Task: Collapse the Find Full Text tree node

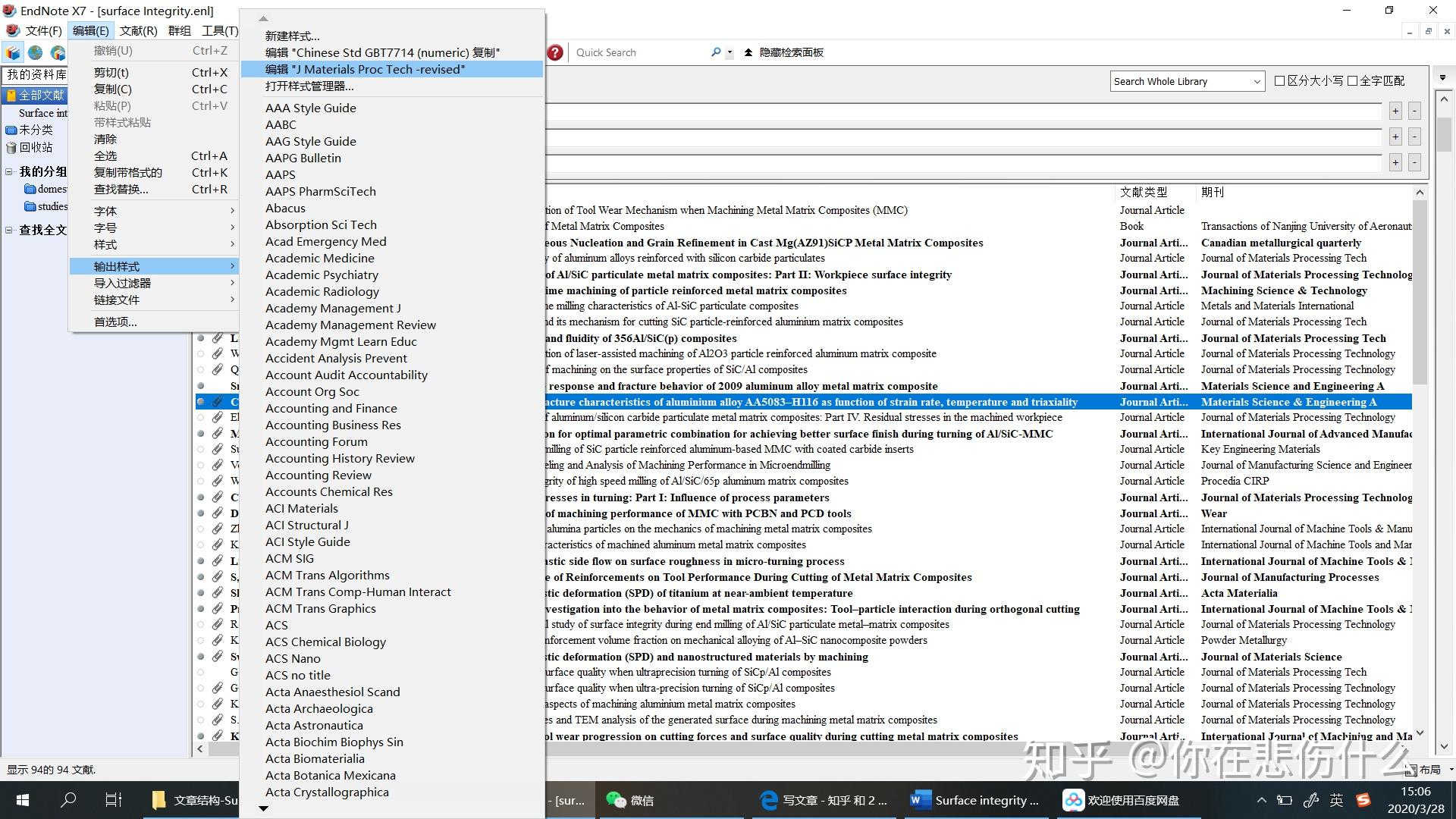Action: pos(9,230)
